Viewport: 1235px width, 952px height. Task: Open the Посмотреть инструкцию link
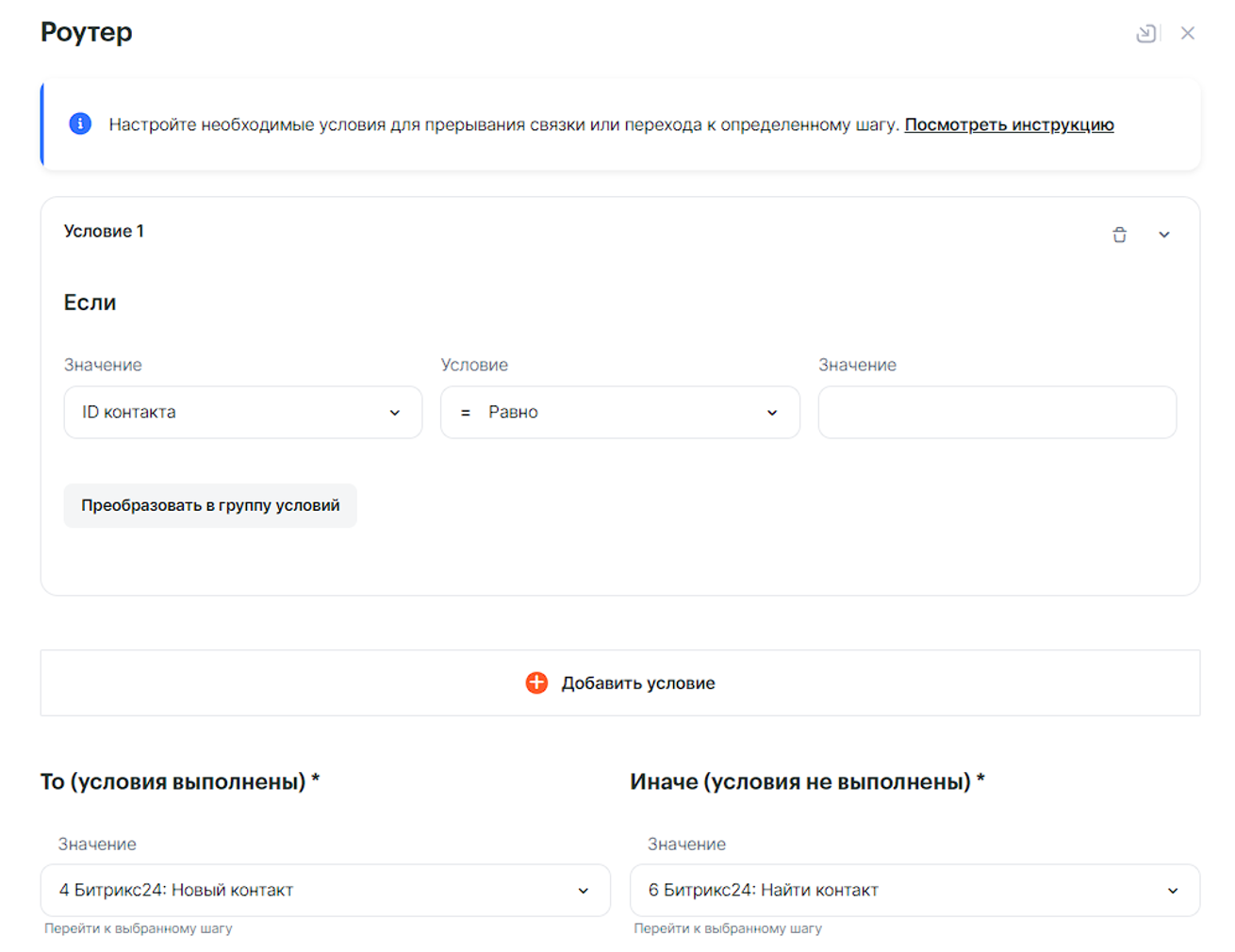1009,124
